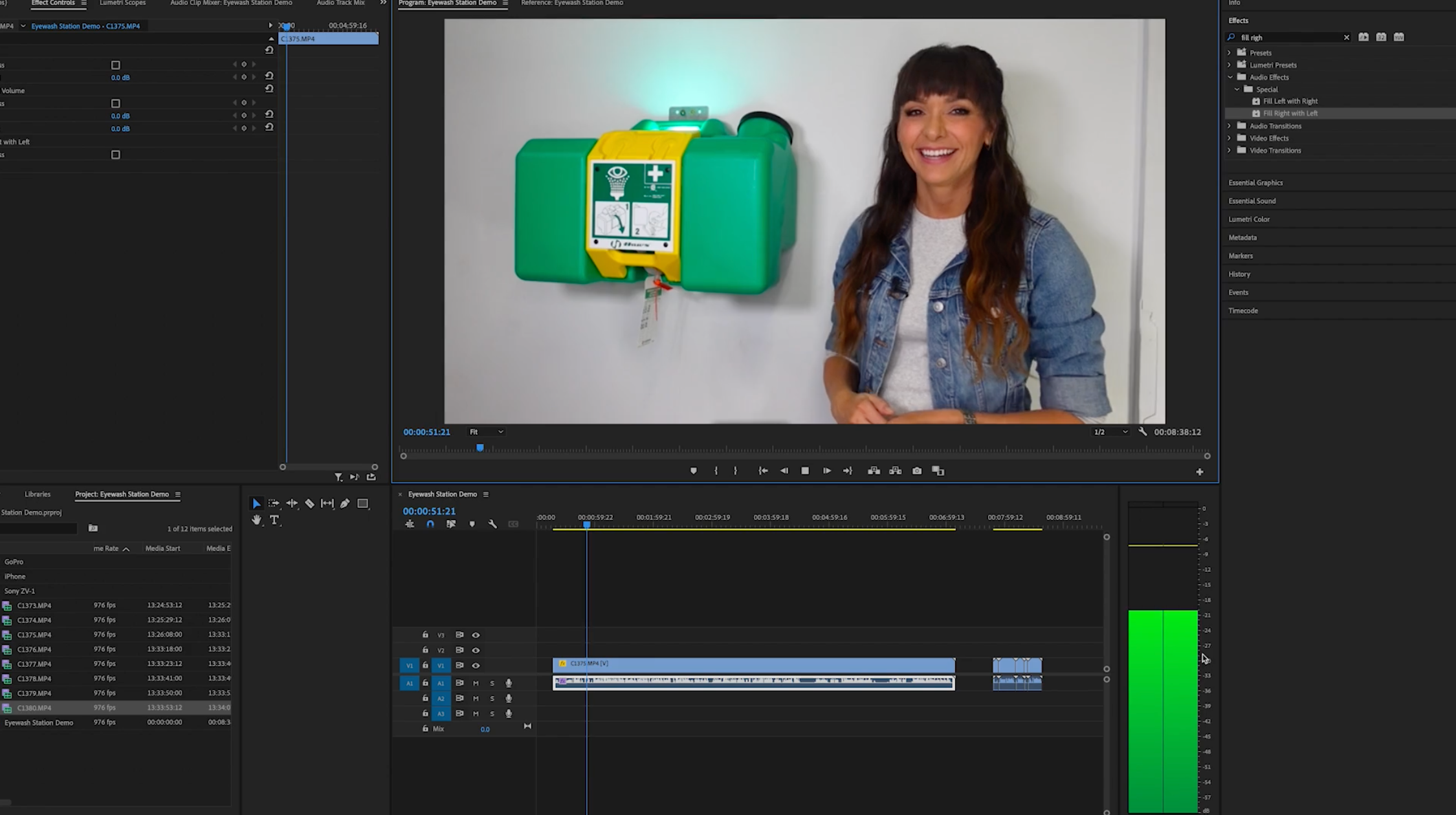The width and height of the screenshot is (1456, 815).
Task: Click the Export Frame camera icon
Action: [x=917, y=471]
